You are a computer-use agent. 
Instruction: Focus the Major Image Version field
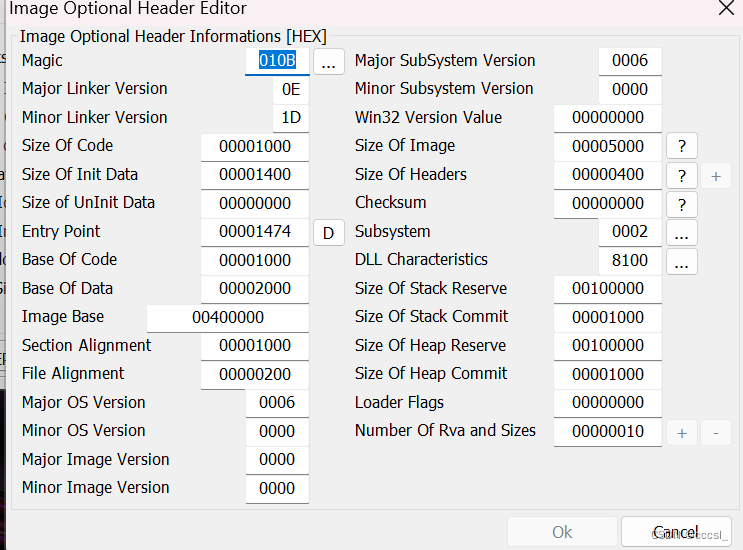tap(277, 460)
